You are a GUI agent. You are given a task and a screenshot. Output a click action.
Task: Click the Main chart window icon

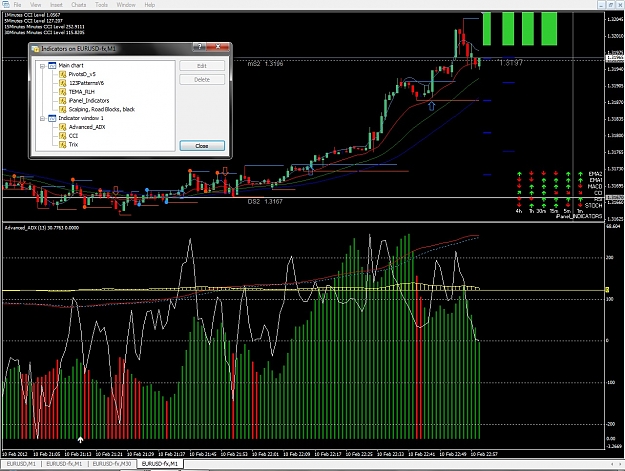pyautogui.click(x=52, y=65)
